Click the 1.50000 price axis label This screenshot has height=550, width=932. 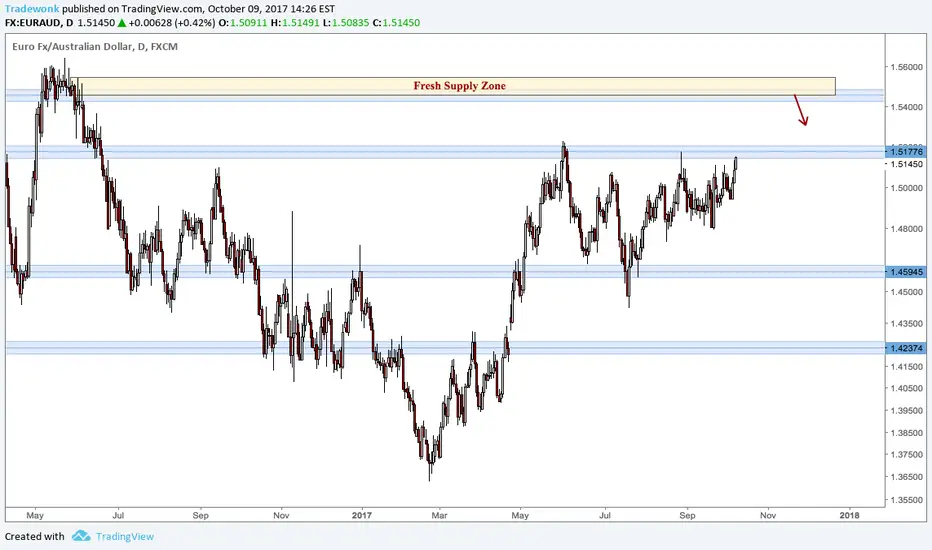(906, 188)
